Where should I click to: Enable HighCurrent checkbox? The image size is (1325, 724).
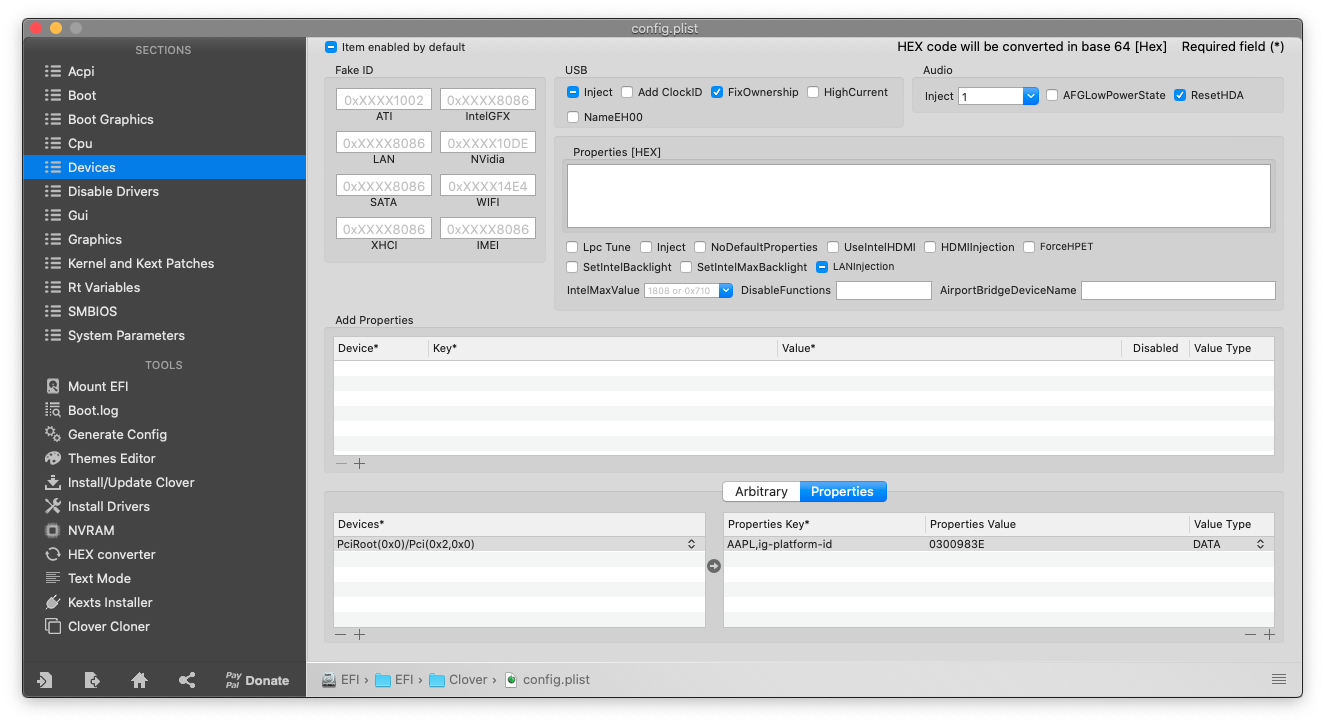pos(813,92)
